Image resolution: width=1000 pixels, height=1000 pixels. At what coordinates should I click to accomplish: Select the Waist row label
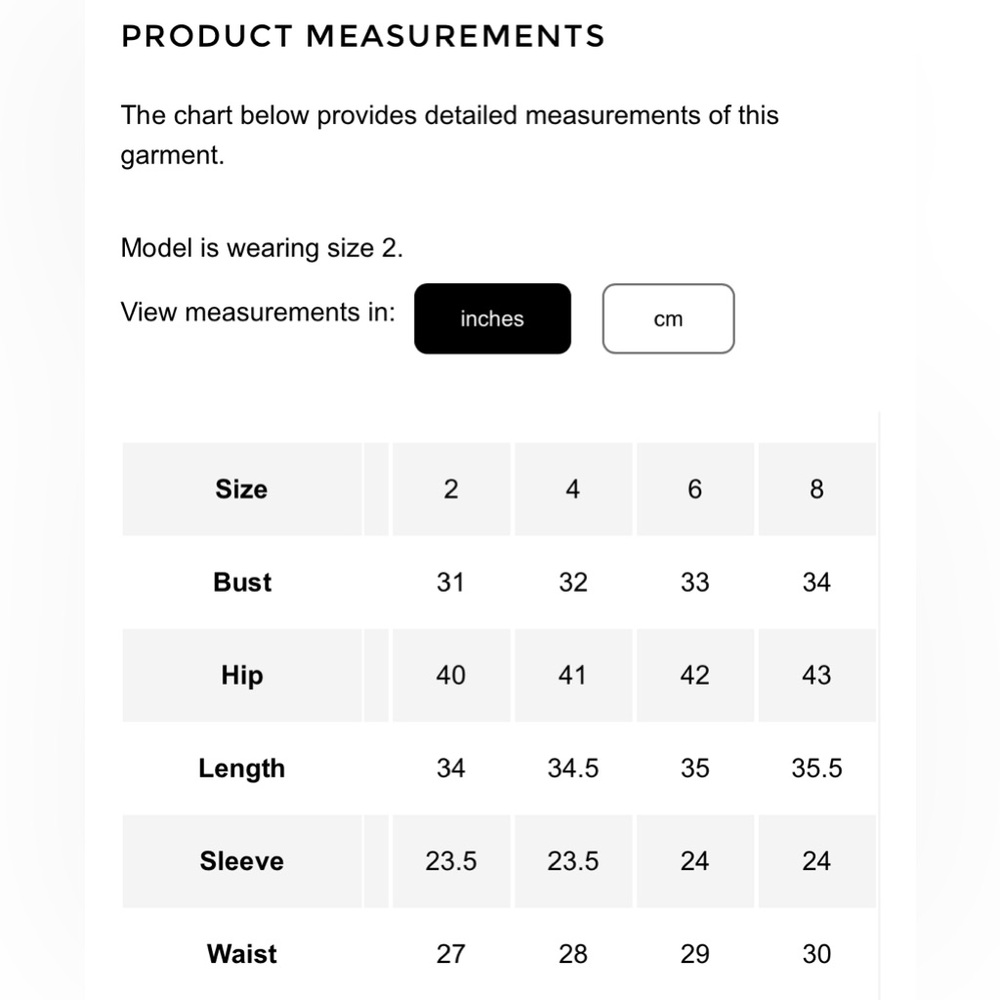tap(242, 954)
